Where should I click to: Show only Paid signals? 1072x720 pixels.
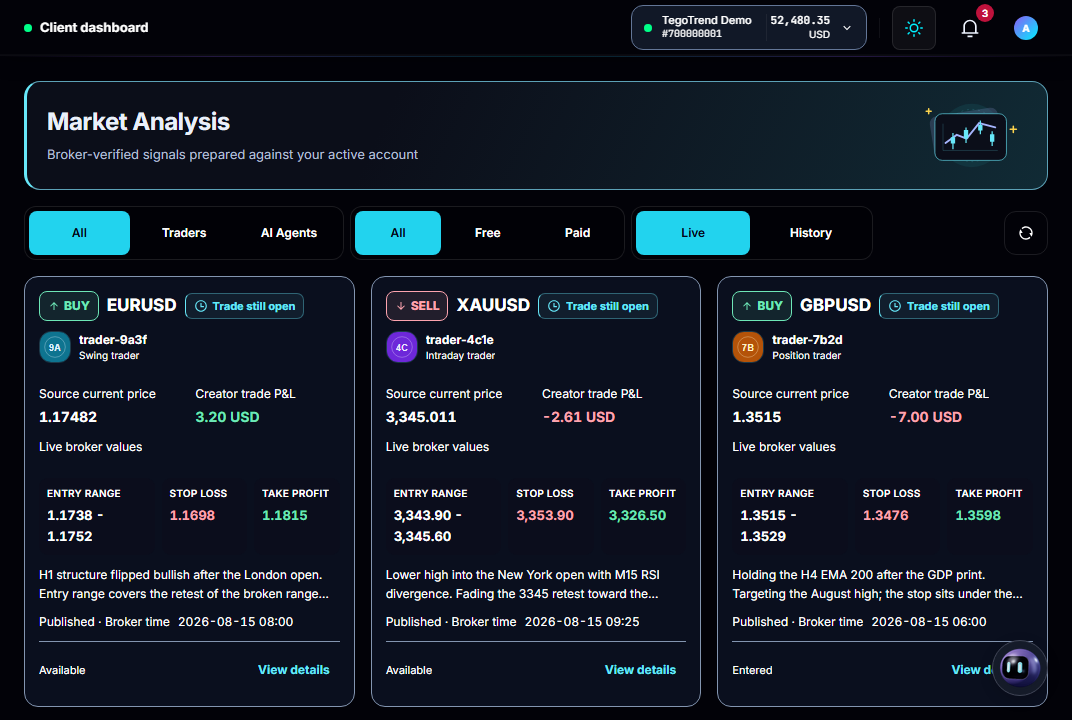577,233
